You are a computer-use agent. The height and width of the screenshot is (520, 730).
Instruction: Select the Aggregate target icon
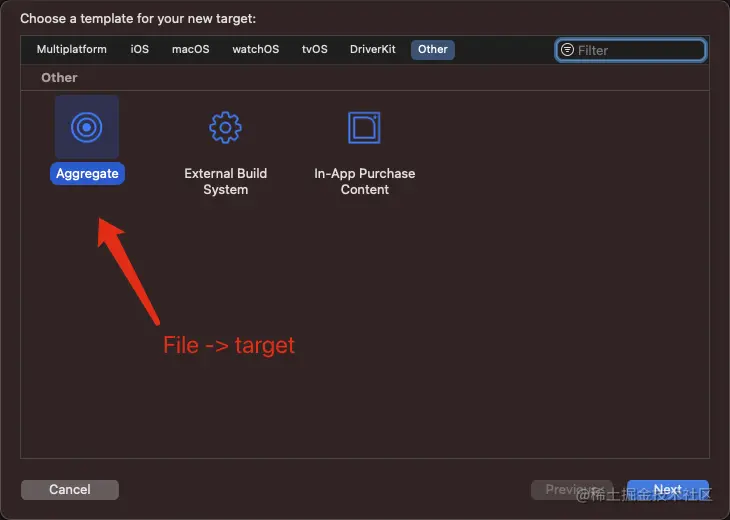pos(87,127)
